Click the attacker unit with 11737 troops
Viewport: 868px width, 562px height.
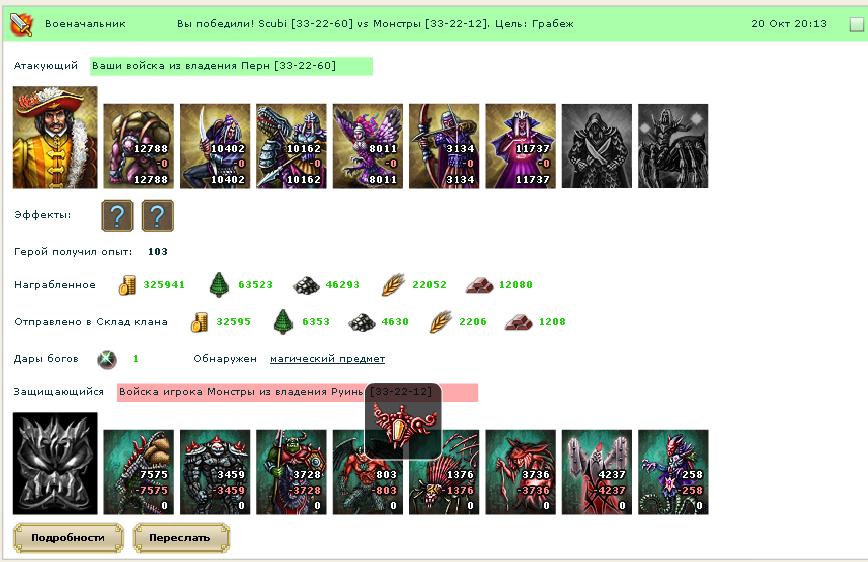[520, 146]
